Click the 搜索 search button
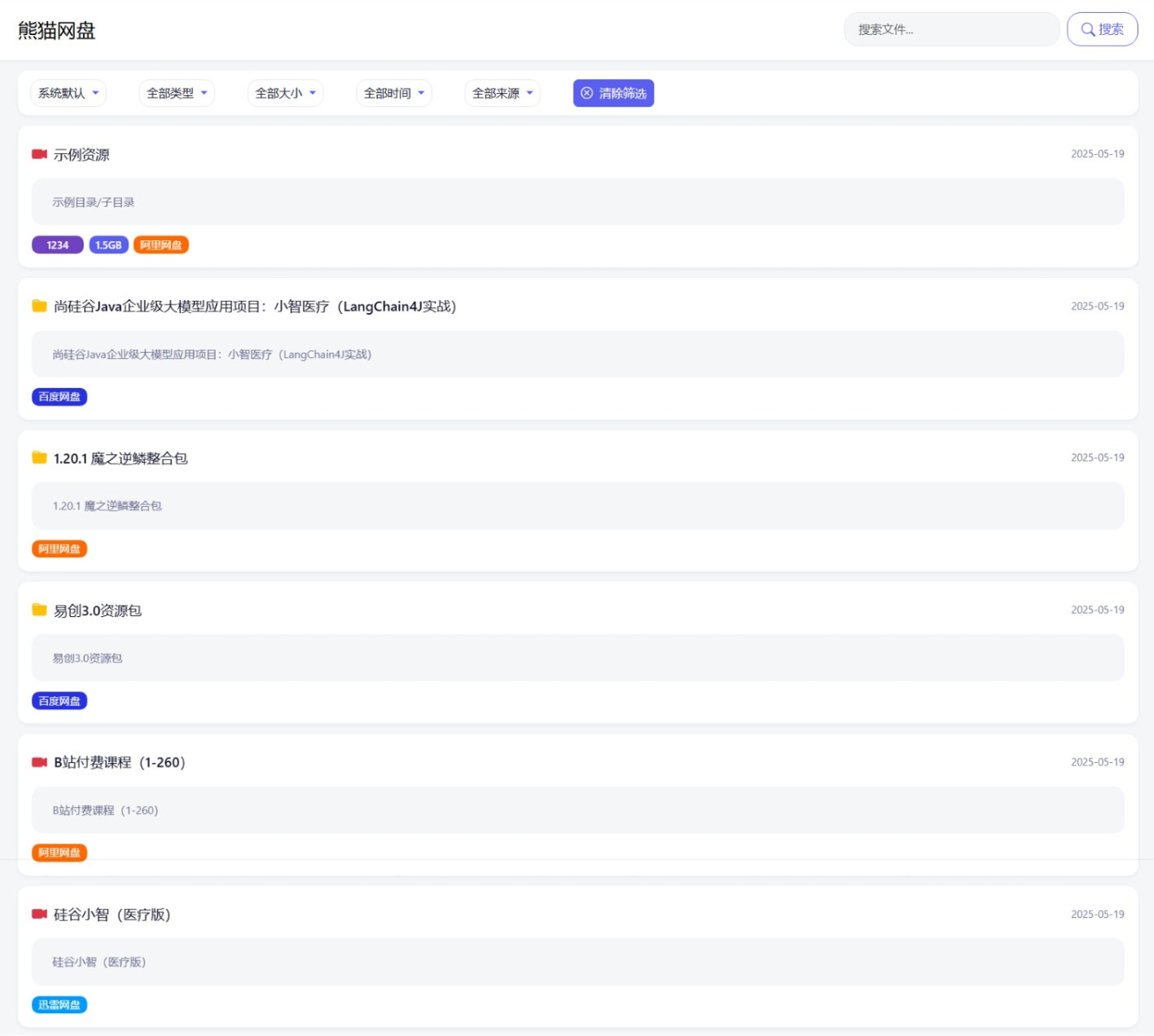Image resolution: width=1154 pixels, height=1036 pixels. click(1102, 29)
